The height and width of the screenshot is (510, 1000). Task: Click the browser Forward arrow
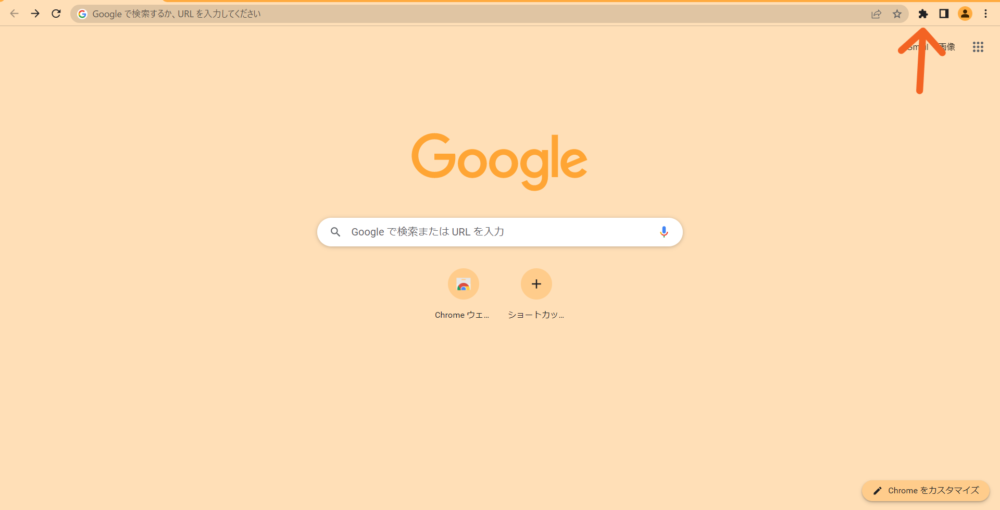coord(35,13)
